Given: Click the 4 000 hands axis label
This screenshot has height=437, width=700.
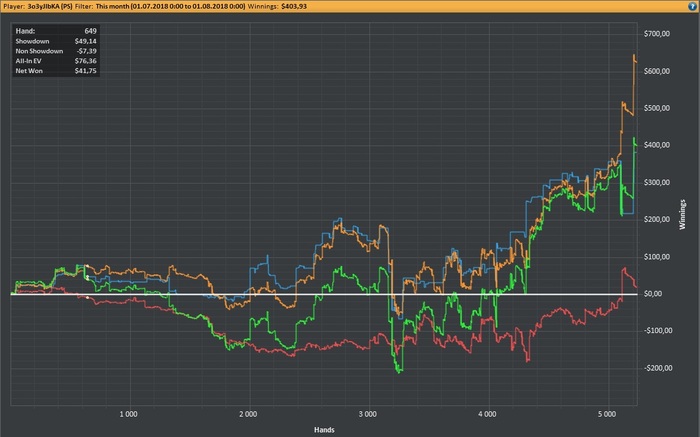Looking at the screenshot, I should coord(487,414).
